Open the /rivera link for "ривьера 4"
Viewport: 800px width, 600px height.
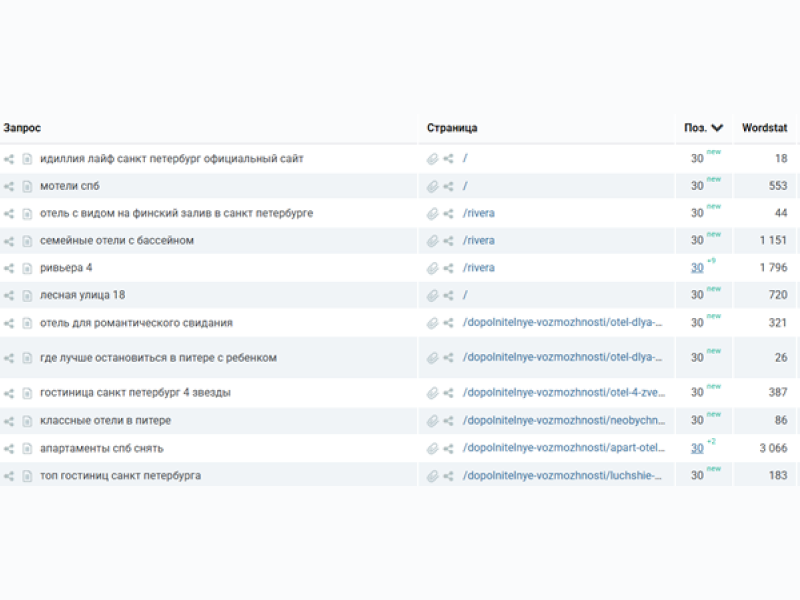[x=479, y=268]
